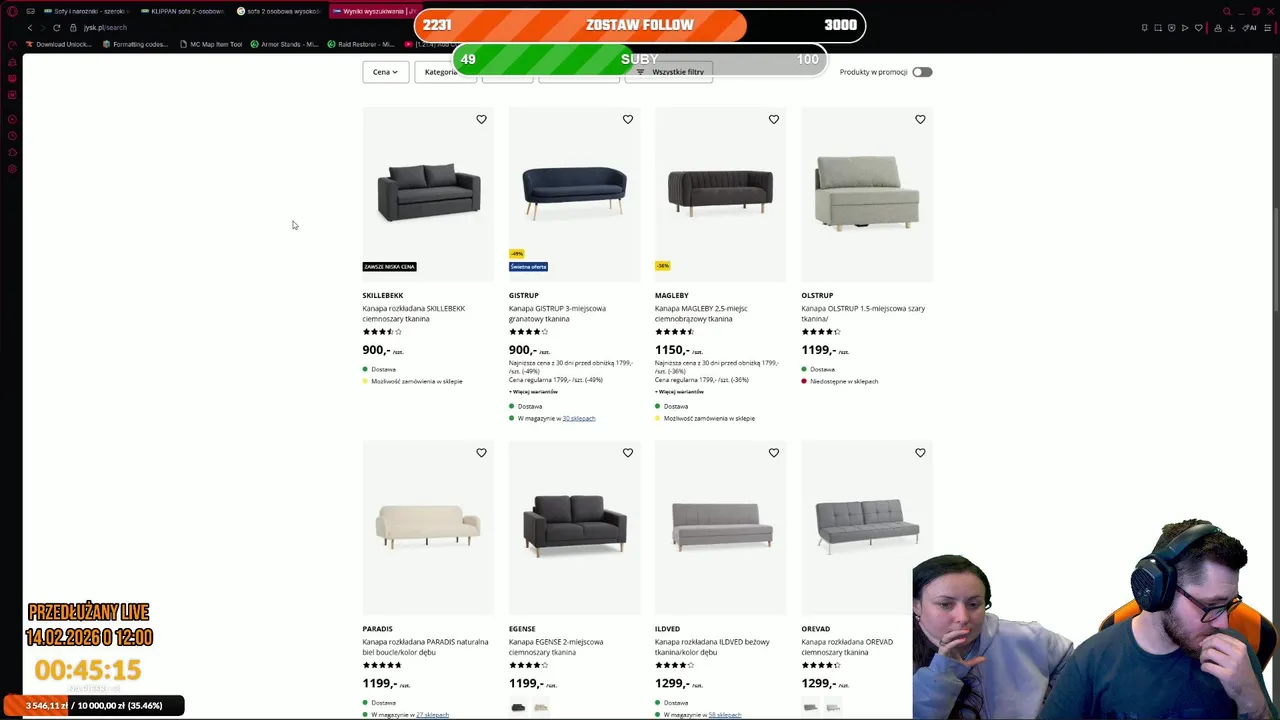Click MAGLEBY price 1150,-

672,350
